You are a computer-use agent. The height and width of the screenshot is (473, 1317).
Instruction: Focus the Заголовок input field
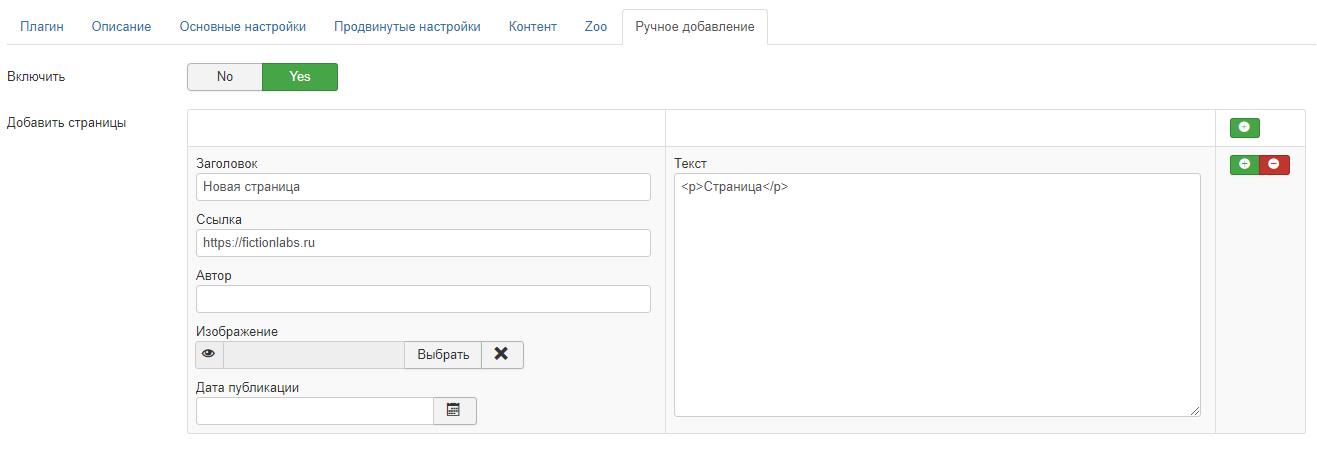tap(423, 187)
